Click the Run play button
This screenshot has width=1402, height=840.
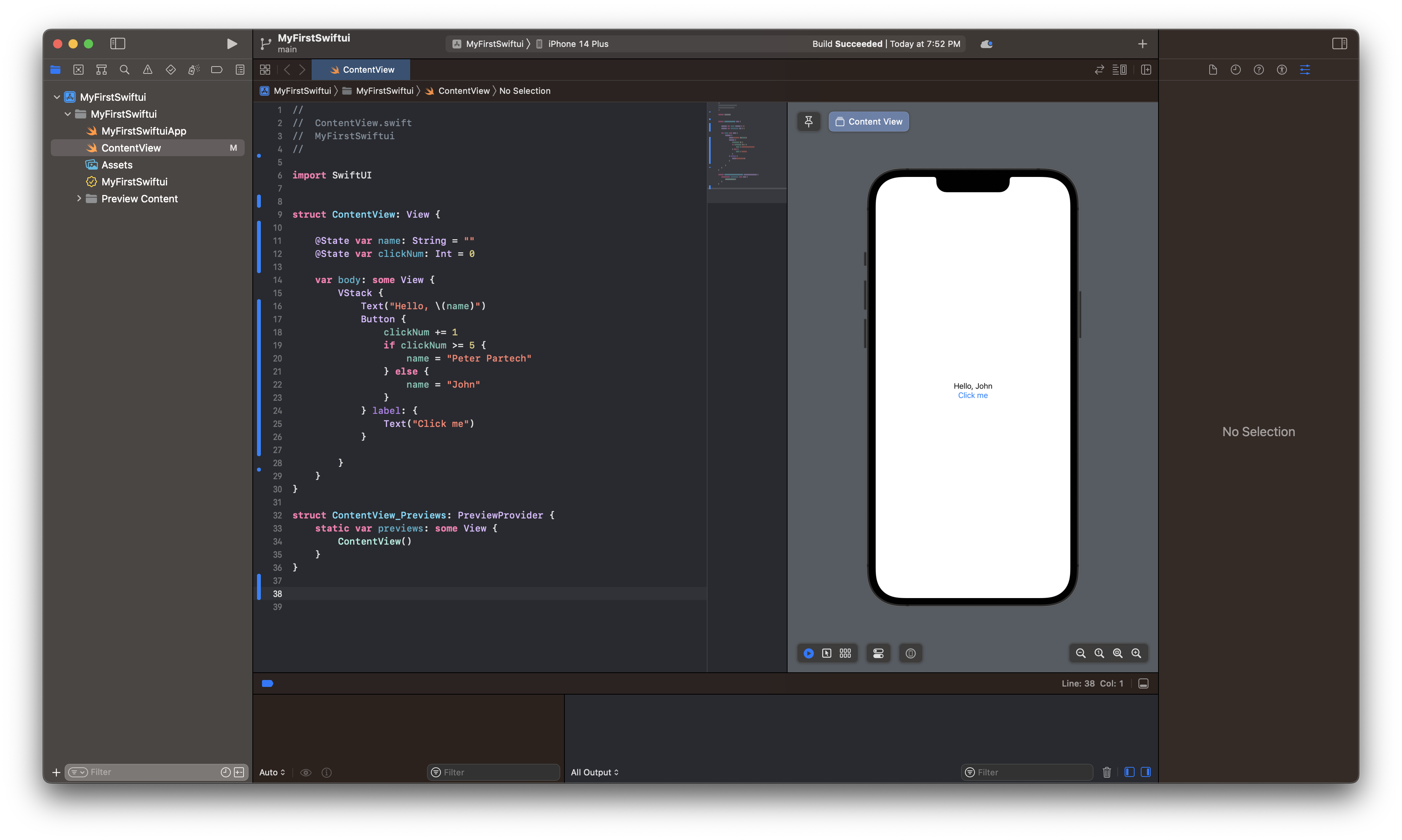(232, 43)
